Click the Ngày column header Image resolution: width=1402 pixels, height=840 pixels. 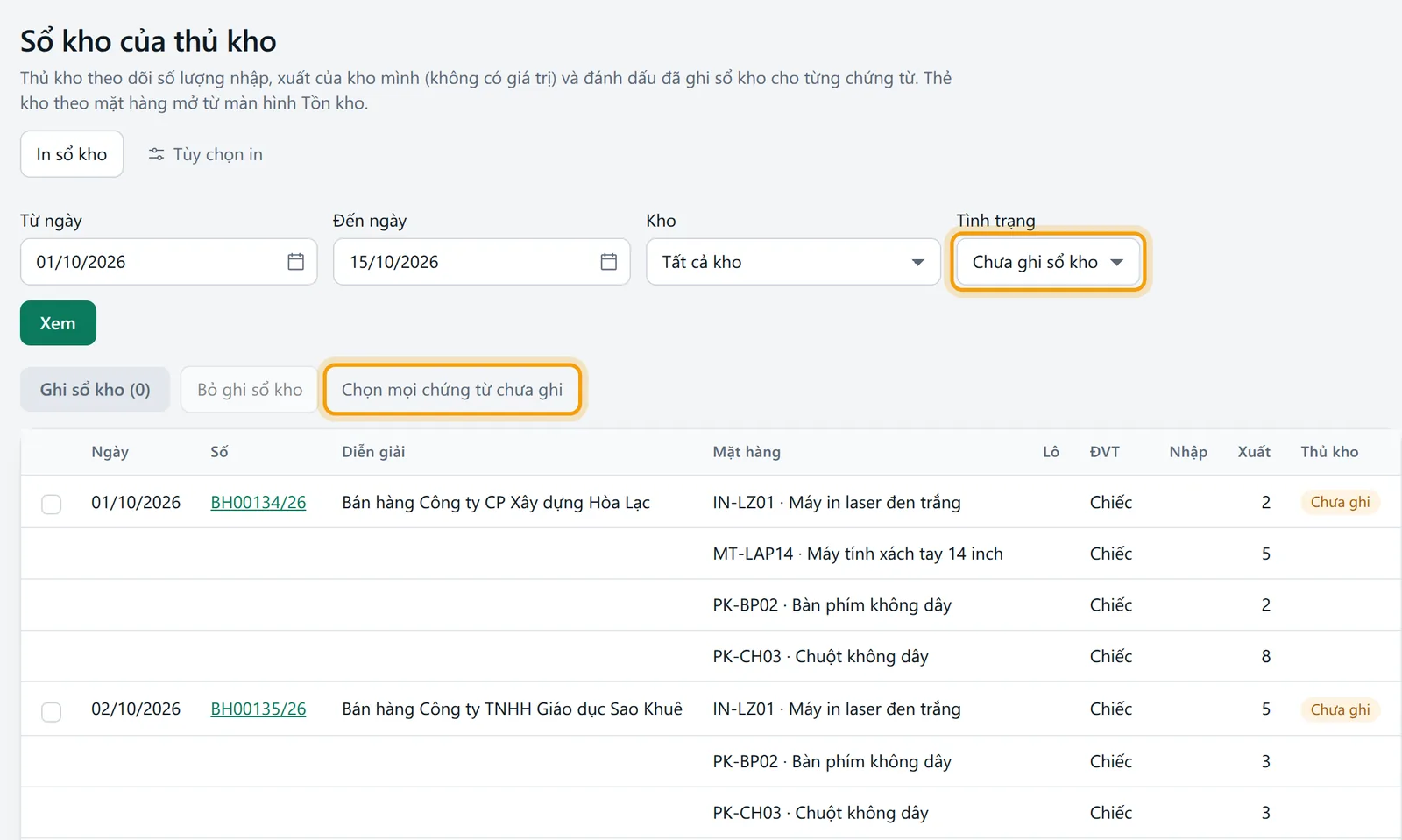click(110, 452)
